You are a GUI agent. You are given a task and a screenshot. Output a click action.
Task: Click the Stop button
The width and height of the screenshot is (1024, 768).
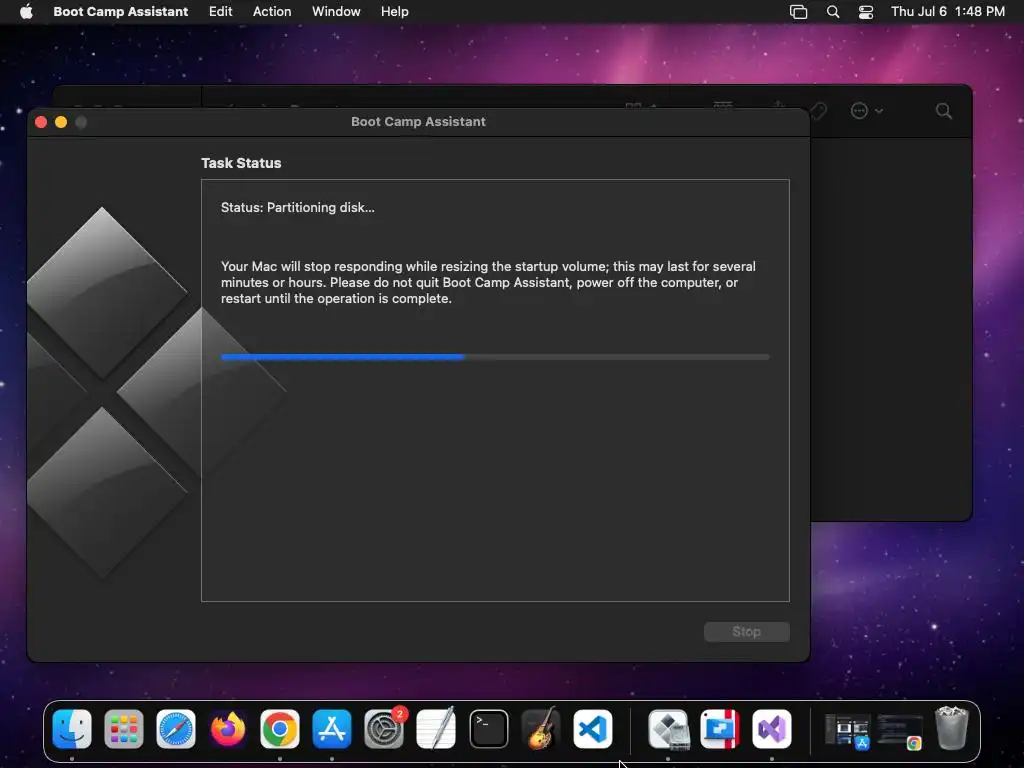pos(746,632)
